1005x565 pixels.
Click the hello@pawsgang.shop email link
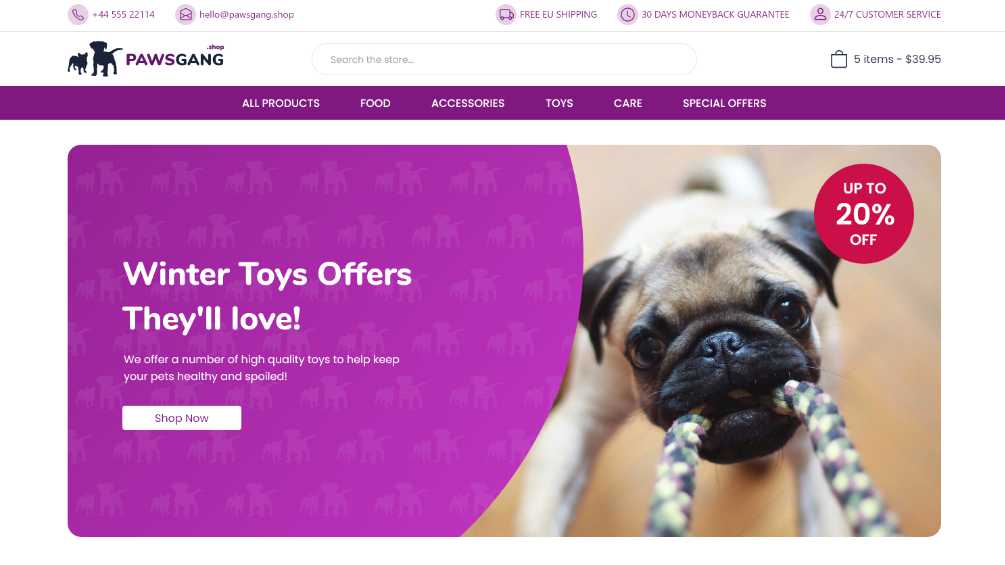247,14
